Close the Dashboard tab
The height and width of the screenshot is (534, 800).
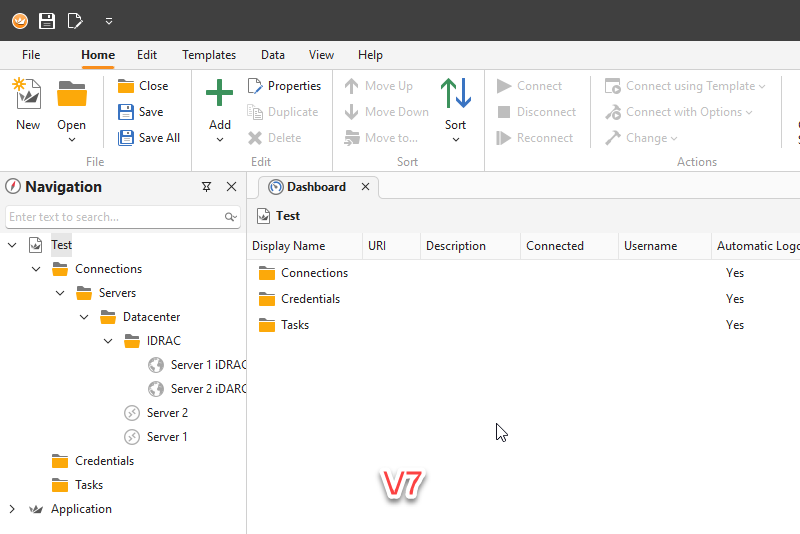coord(365,187)
